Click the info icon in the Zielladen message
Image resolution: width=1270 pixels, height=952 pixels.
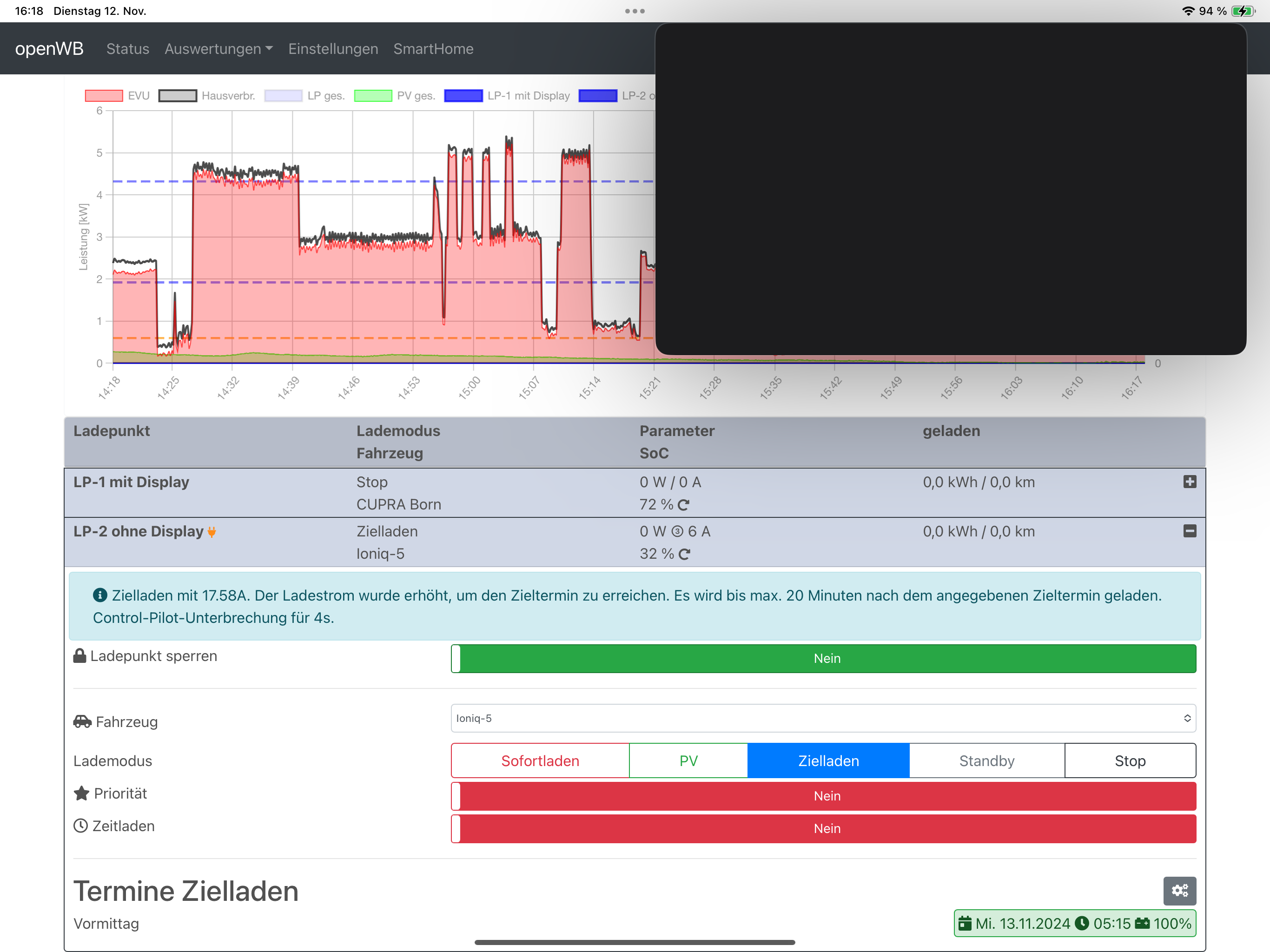pyautogui.click(x=100, y=595)
